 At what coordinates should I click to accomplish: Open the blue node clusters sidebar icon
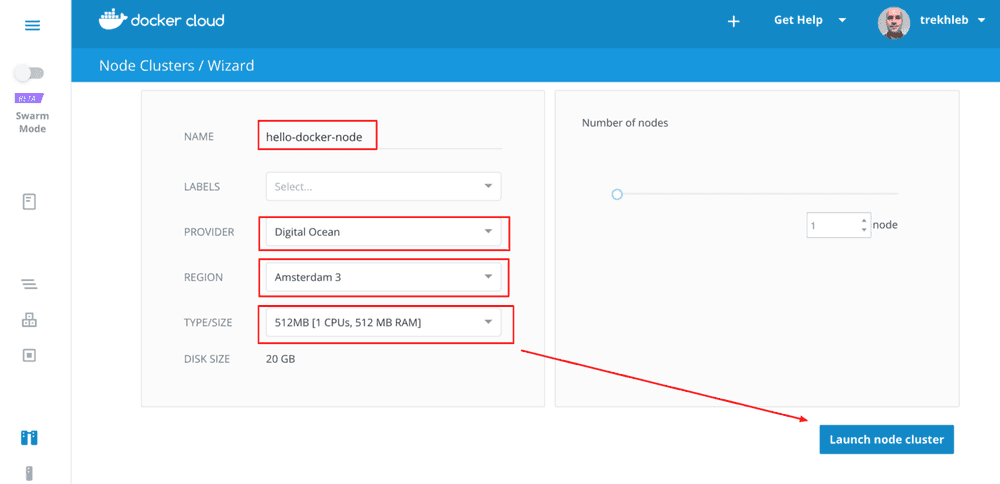[29, 437]
